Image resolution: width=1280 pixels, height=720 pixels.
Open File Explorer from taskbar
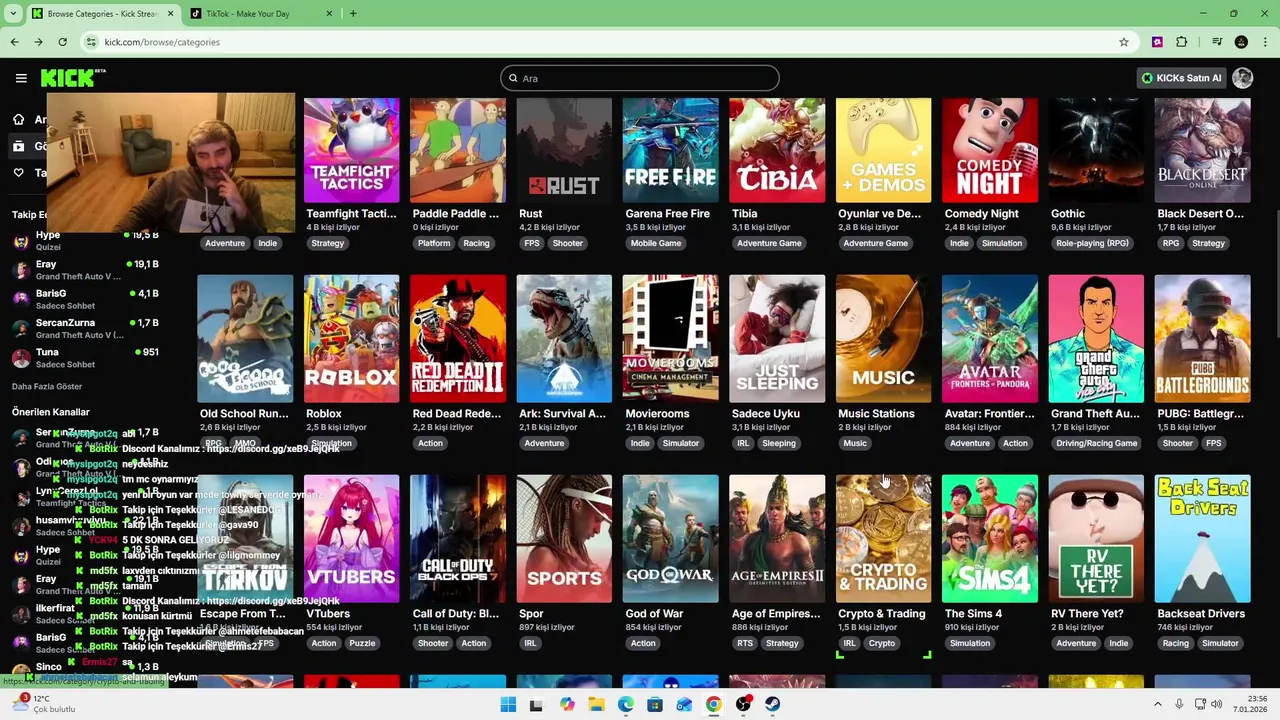coord(596,704)
